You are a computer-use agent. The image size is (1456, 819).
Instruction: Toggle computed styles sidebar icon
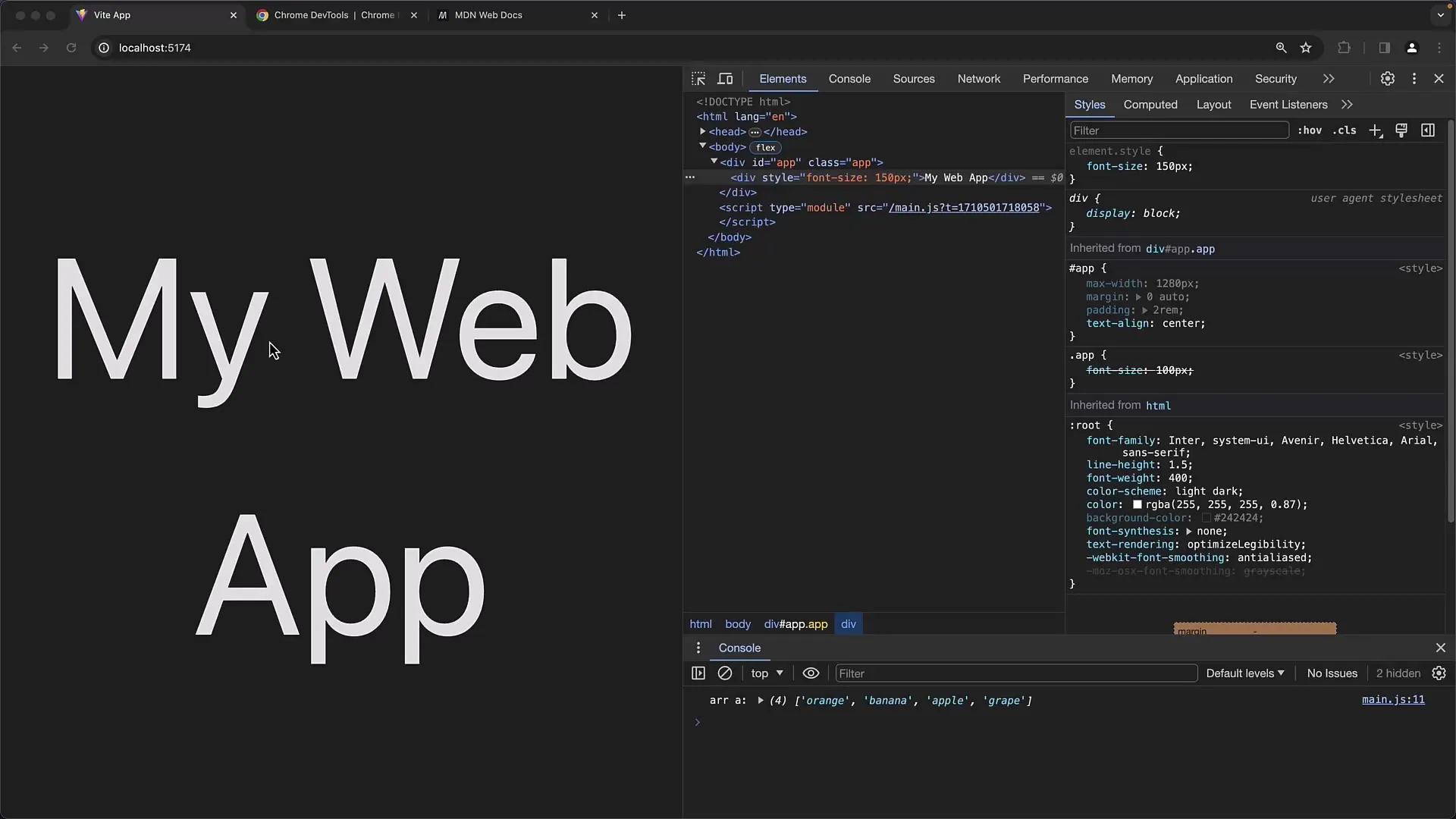pyautogui.click(x=1428, y=130)
